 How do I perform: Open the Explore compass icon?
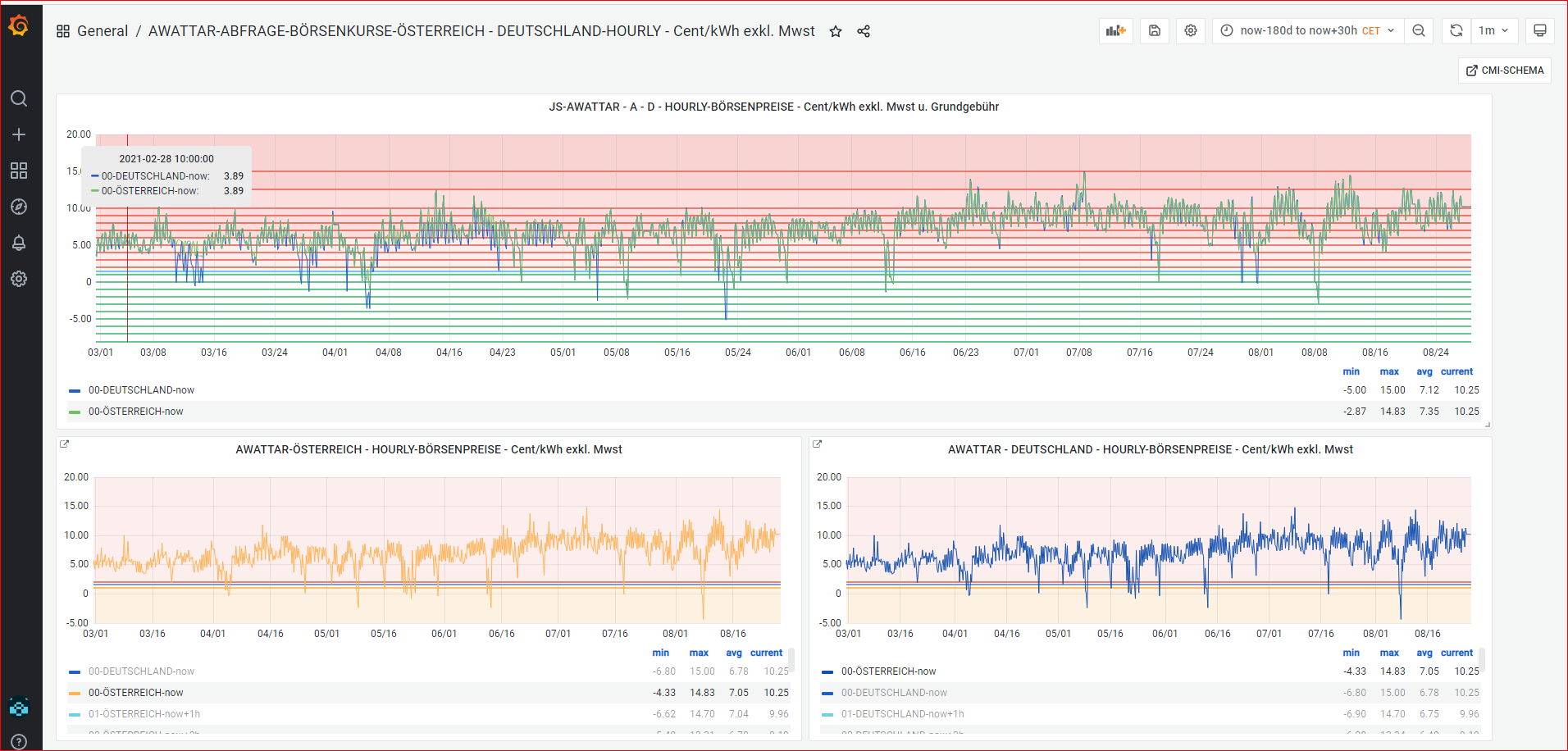(19, 207)
